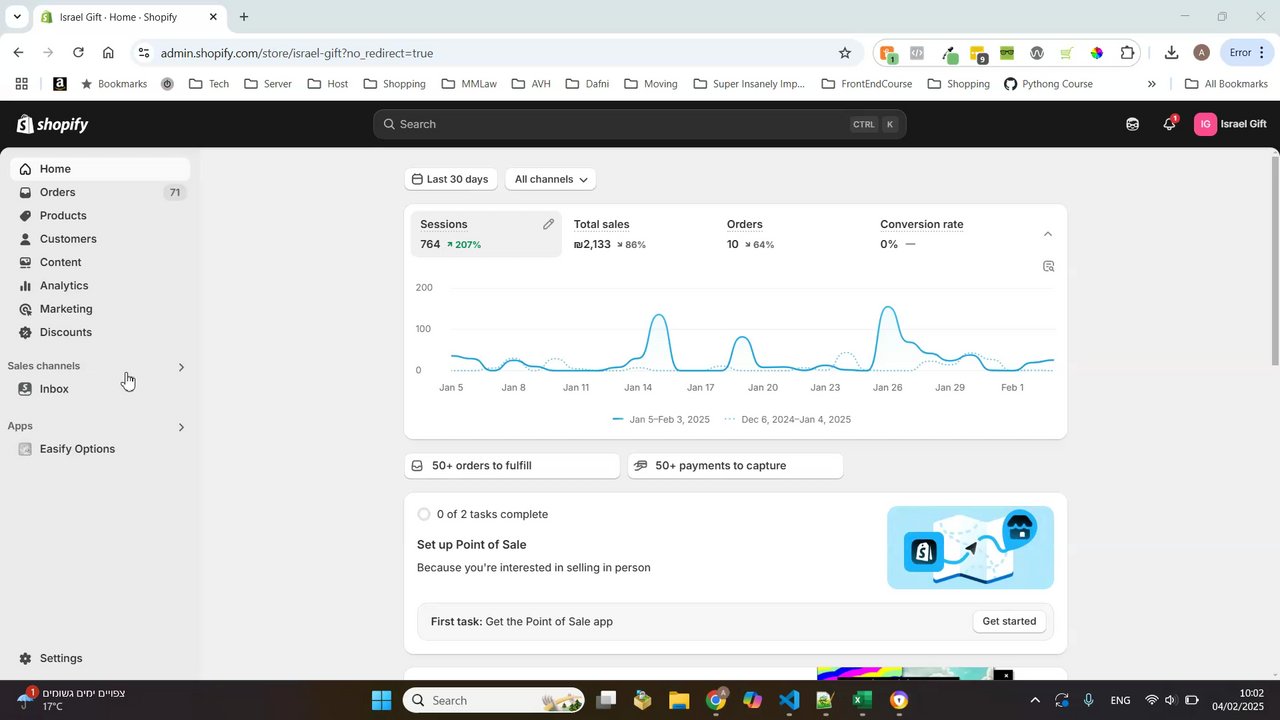The image size is (1280, 720).
Task: Open Products in the sidebar
Action: 100,215
